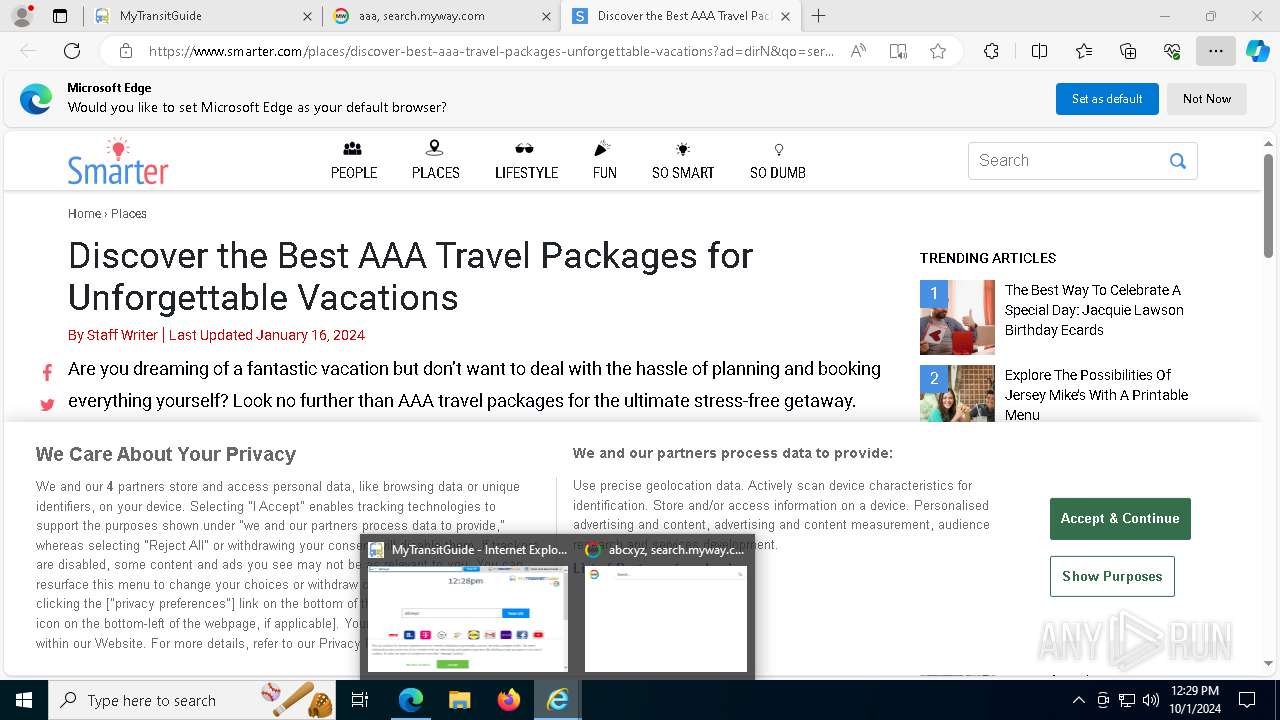This screenshot has width=1280, height=720.
Task: Reload page with the Refresh icon
Action: click(x=72, y=51)
